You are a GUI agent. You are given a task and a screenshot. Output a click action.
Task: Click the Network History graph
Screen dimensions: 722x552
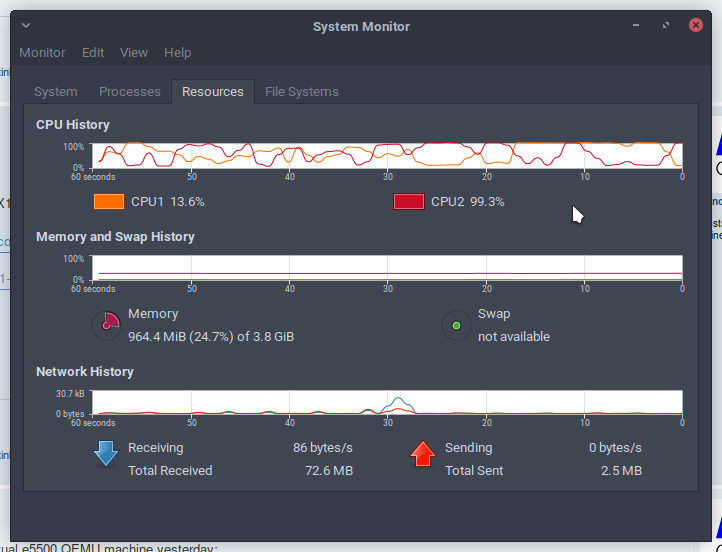(387, 402)
